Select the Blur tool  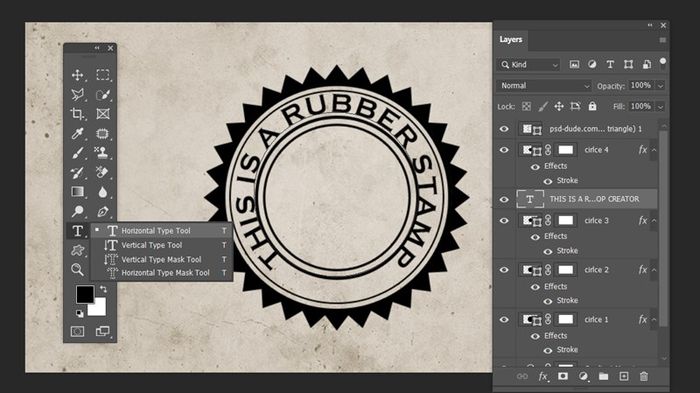[x=103, y=192]
